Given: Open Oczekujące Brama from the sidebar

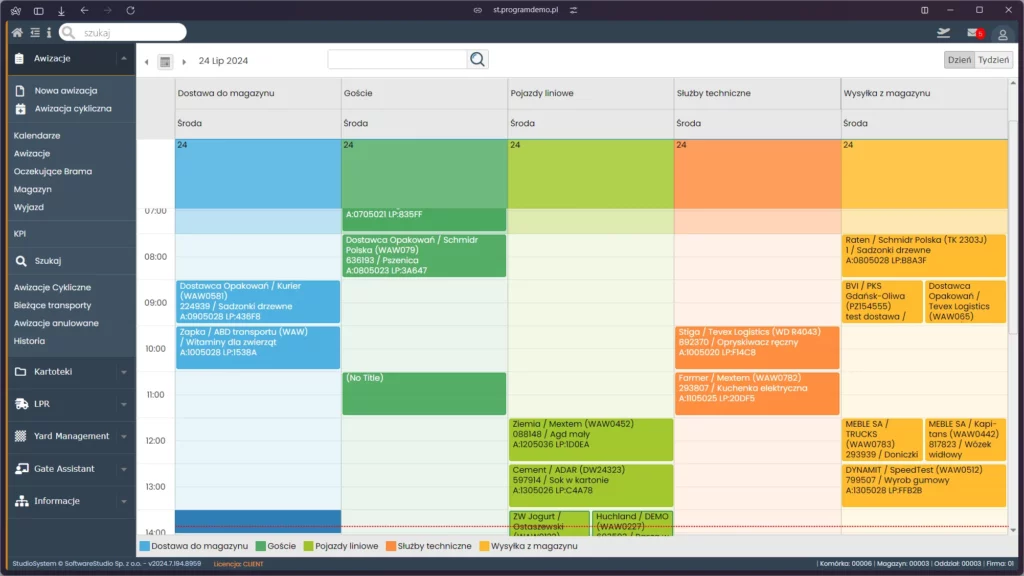Looking at the screenshot, I should (x=53, y=171).
